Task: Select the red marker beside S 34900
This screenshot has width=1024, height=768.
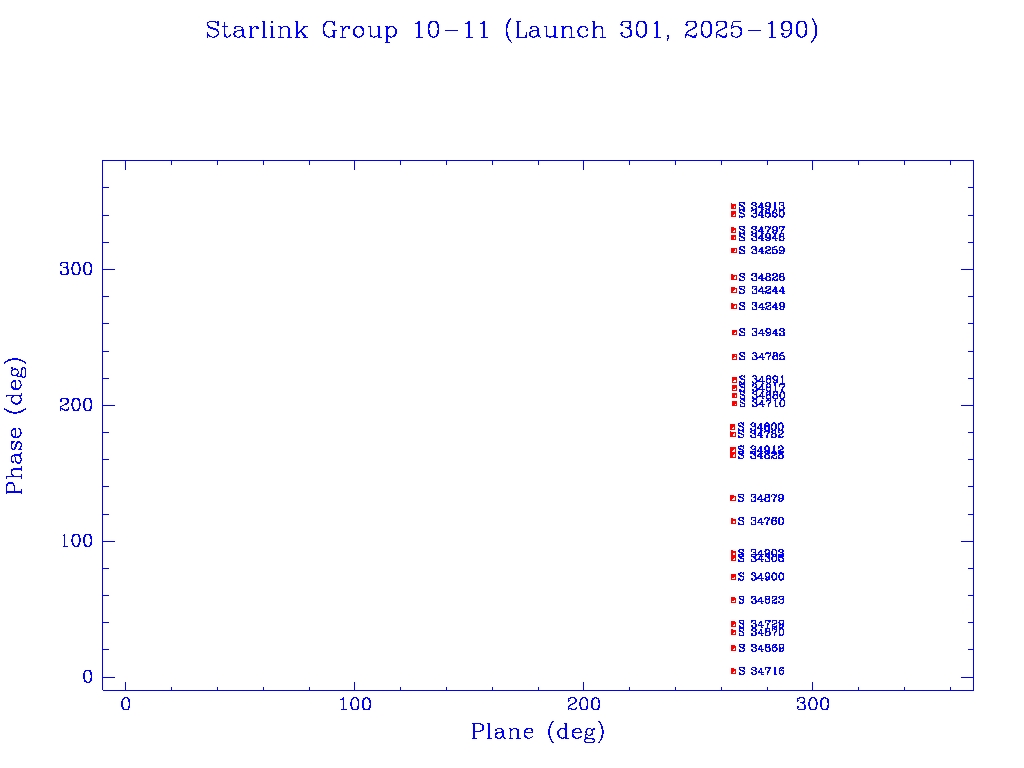Action: 733,577
